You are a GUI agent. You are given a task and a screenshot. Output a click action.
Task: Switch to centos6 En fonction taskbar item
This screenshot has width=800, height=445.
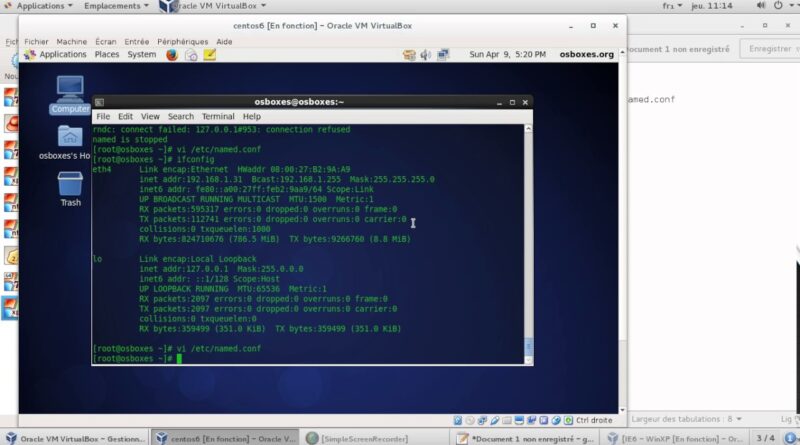226,438
